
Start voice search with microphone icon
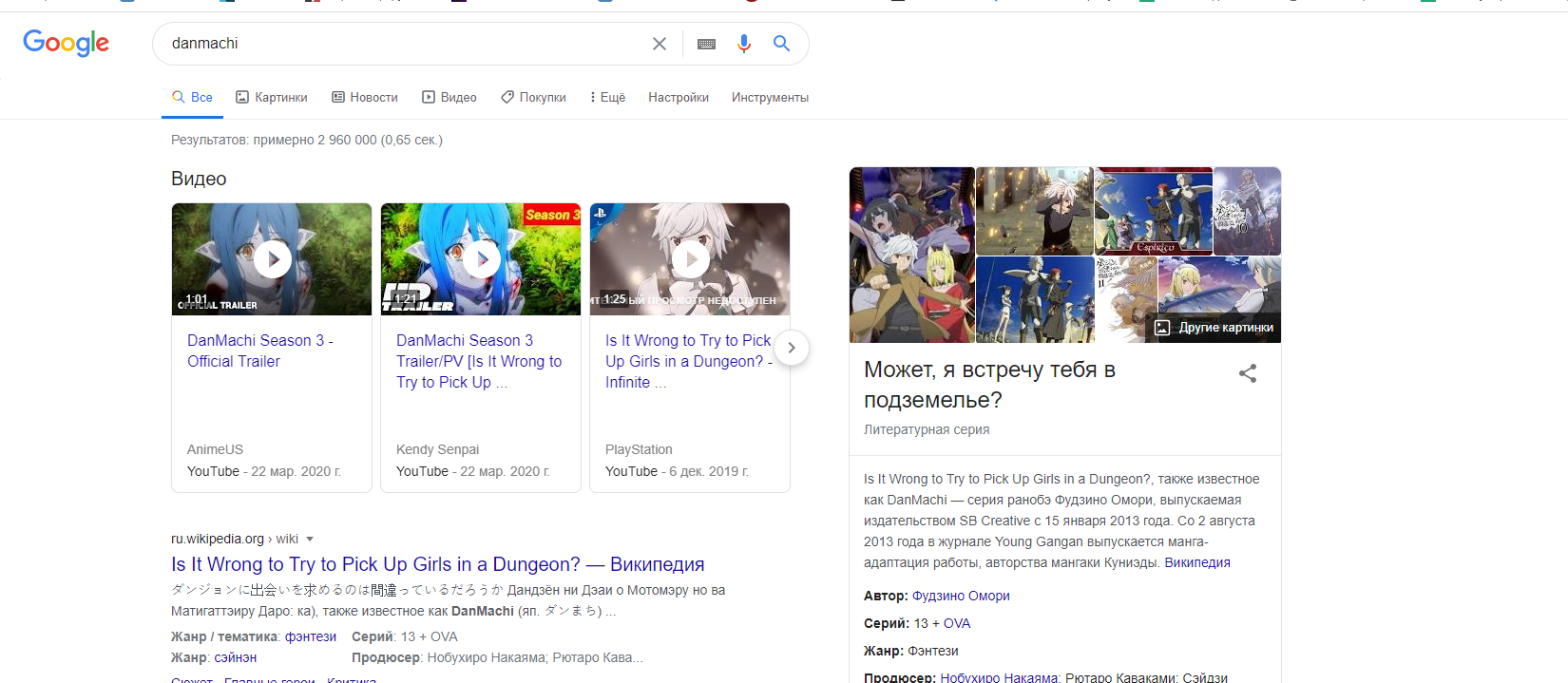click(744, 44)
